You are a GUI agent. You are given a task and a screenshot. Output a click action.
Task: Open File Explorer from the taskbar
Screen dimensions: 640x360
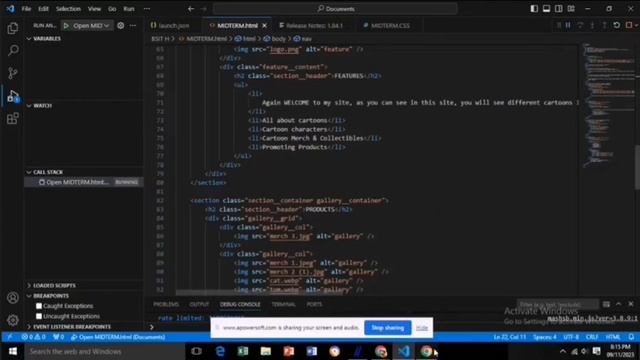266,351
